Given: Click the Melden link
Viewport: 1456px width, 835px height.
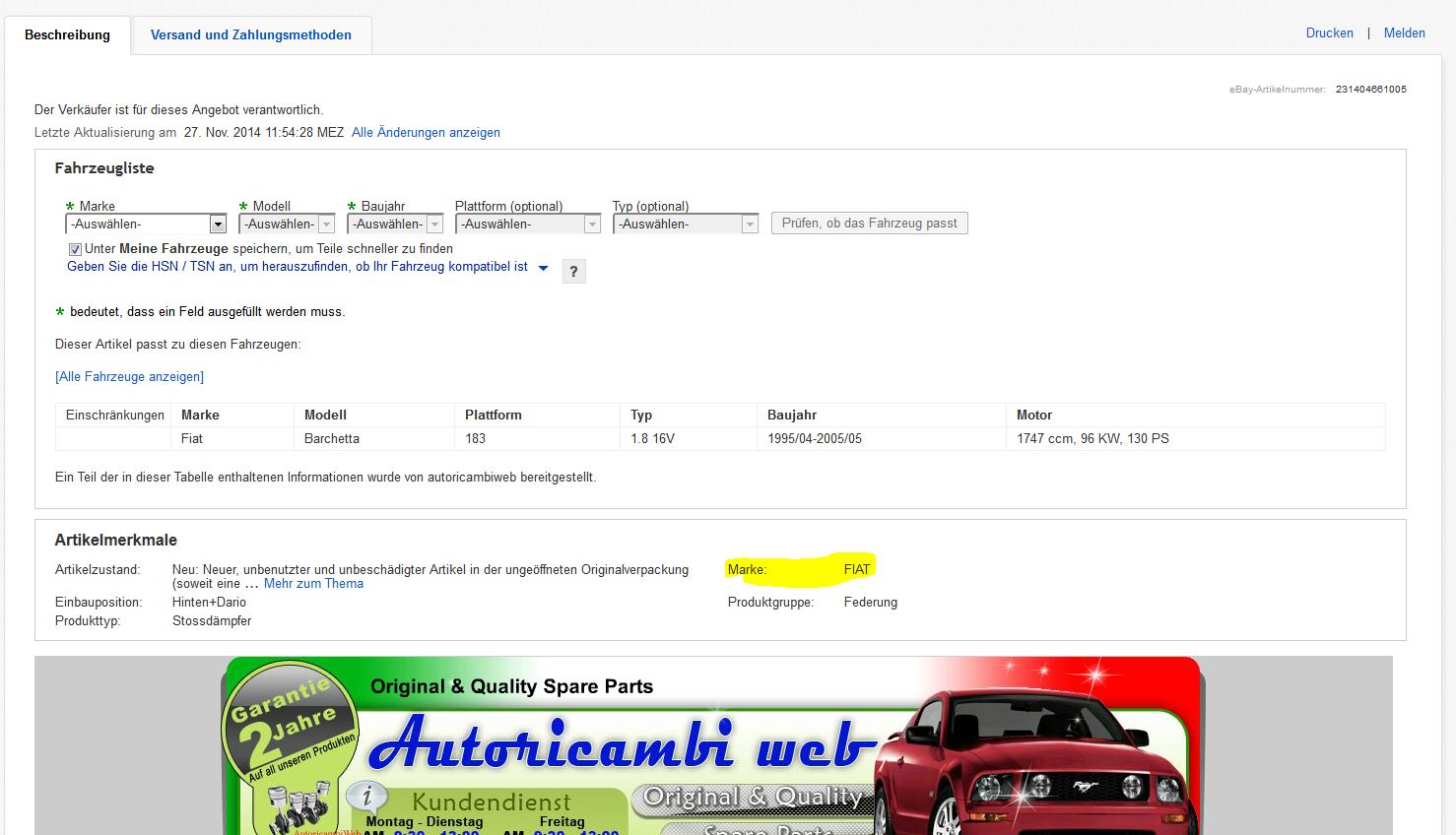Looking at the screenshot, I should coord(1405,32).
